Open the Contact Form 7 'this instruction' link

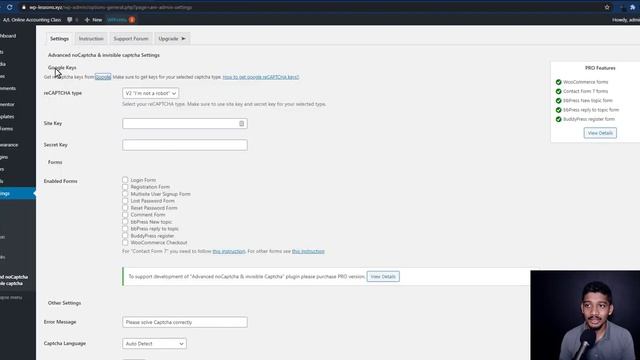coord(229,251)
